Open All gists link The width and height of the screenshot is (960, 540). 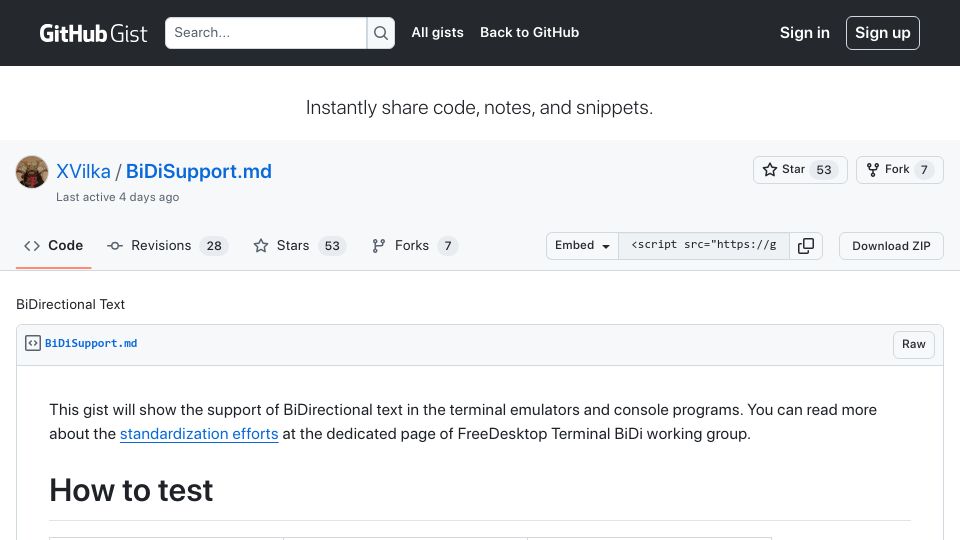coord(437,32)
